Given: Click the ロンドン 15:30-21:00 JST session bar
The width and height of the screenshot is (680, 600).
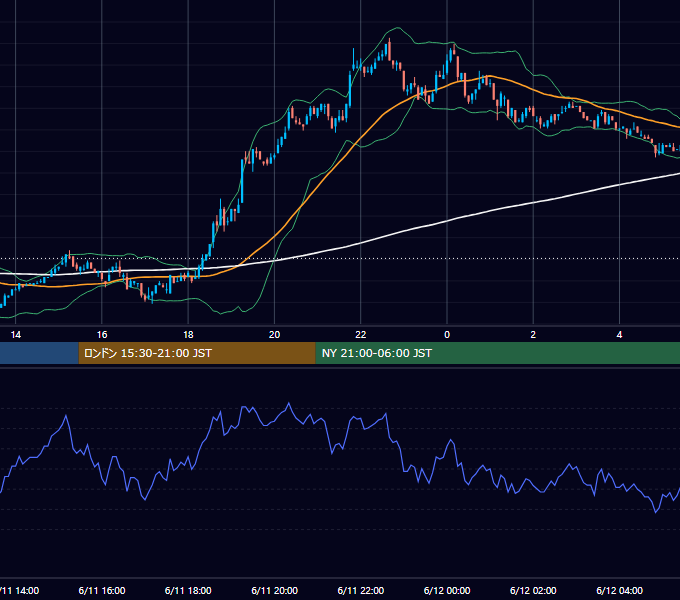Looking at the screenshot, I should (197, 353).
